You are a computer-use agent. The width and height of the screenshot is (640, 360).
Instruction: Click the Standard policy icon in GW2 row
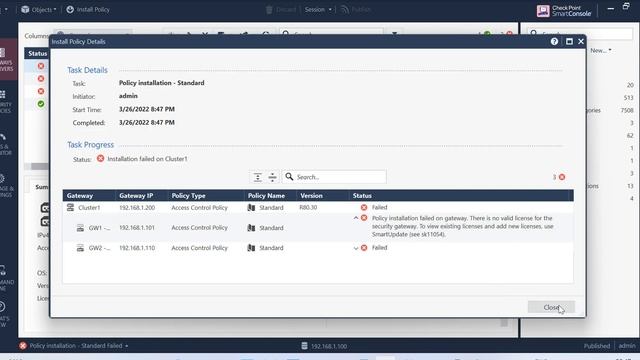point(251,248)
